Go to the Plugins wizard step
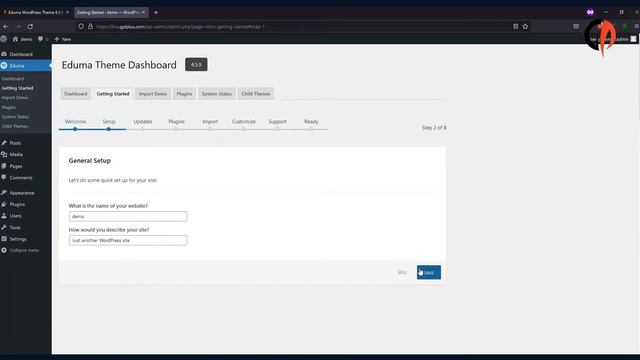Image resolution: width=640 pixels, height=360 pixels. pos(176,122)
